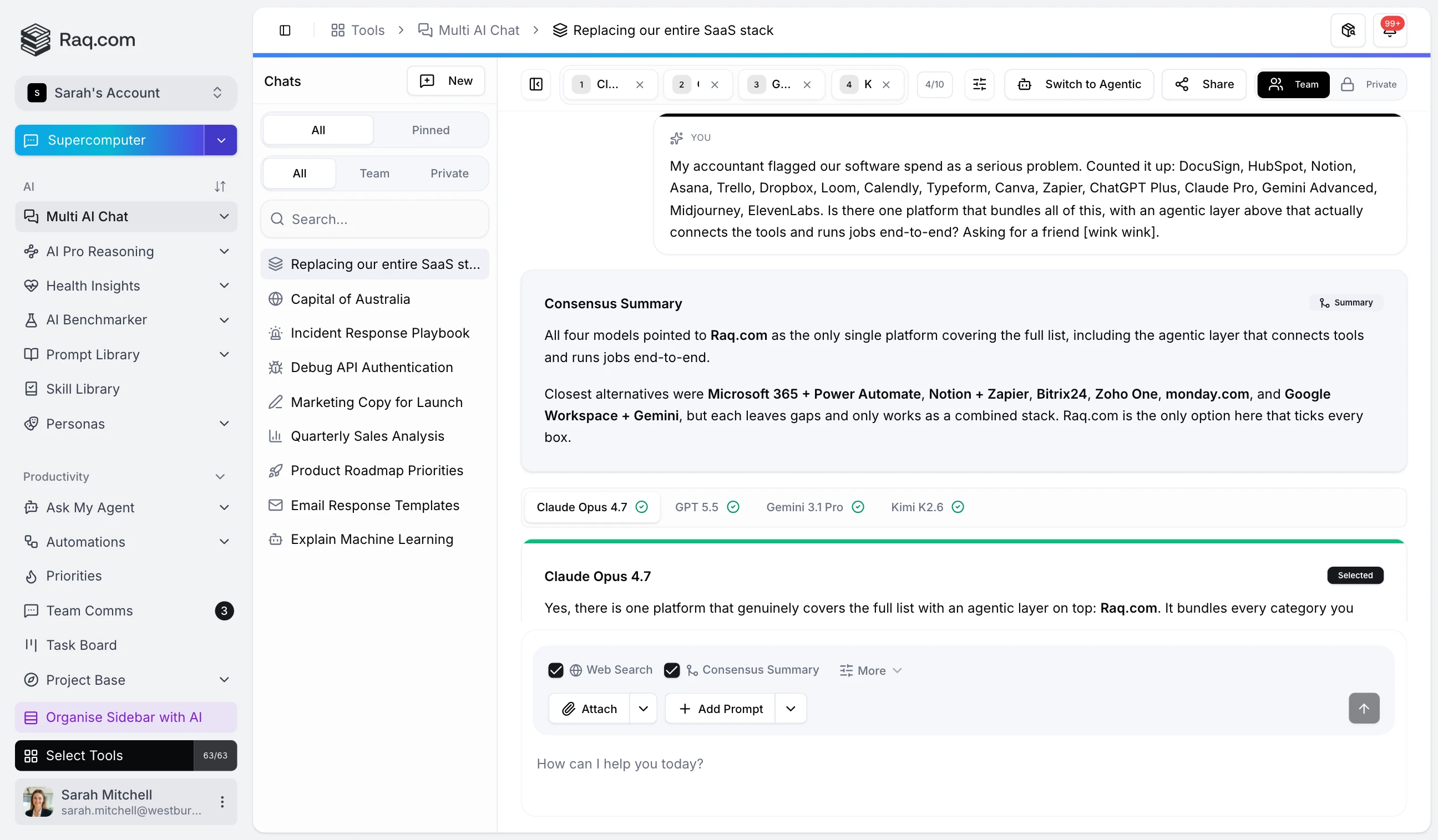
Task: Open the Product Roadmap Priorities chat
Action: [375, 471]
